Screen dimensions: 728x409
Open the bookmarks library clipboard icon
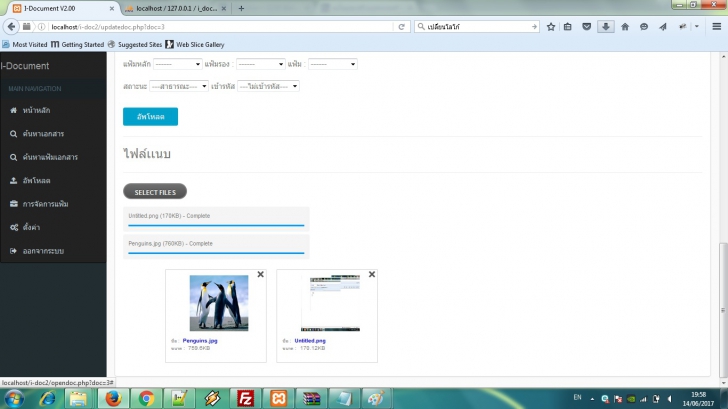coord(568,27)
